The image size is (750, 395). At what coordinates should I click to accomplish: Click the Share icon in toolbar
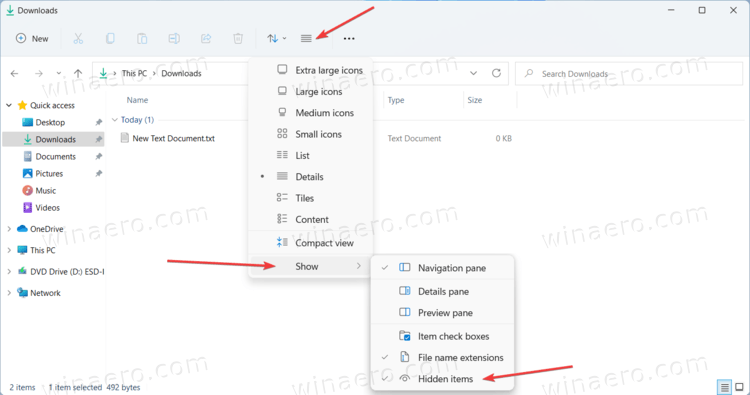pos(206,39)
